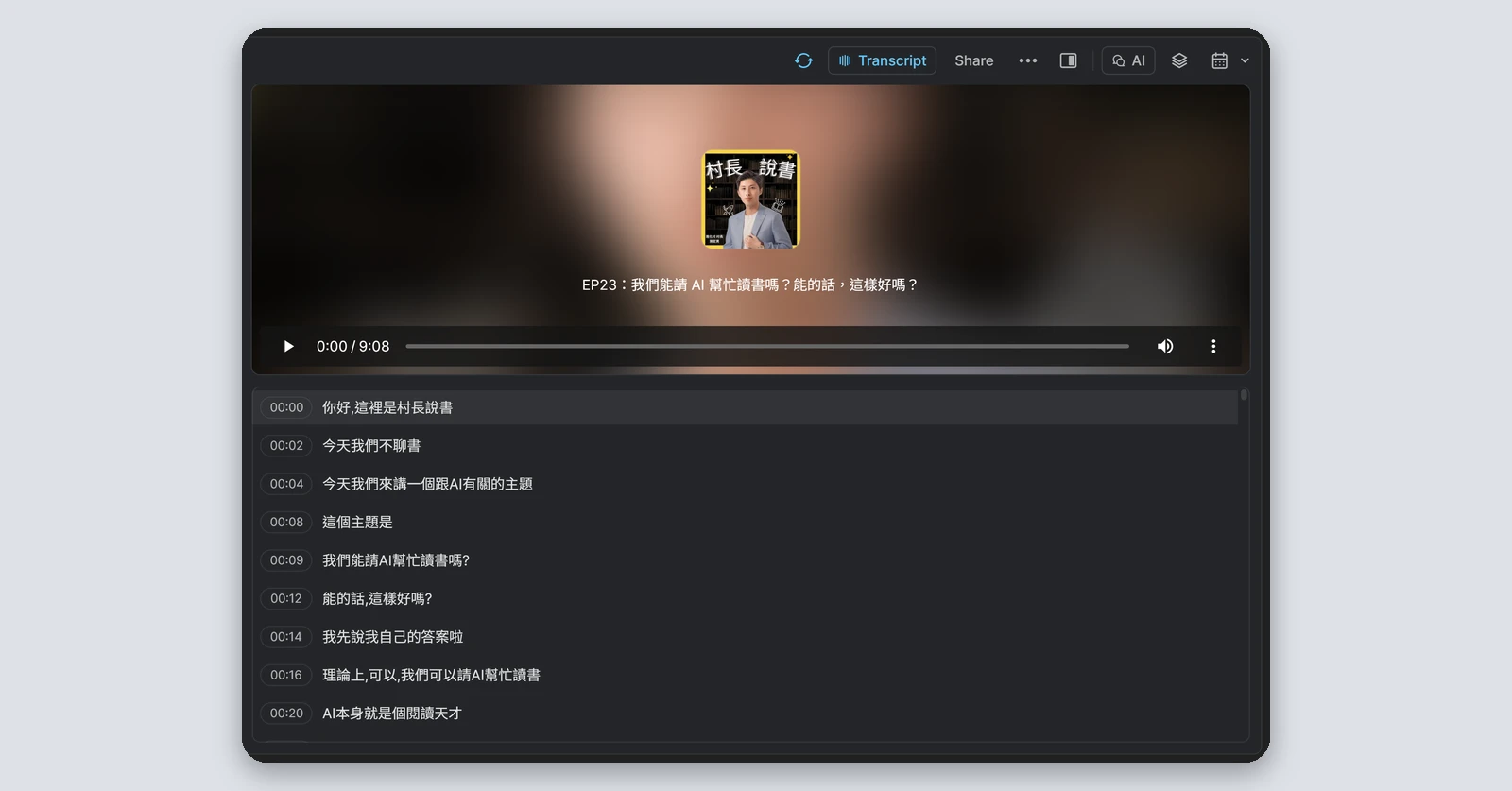Mute the audio with speaker icon
Image resolution: width=1512 pixels, height=791 pixels.
click(1165, 346)
